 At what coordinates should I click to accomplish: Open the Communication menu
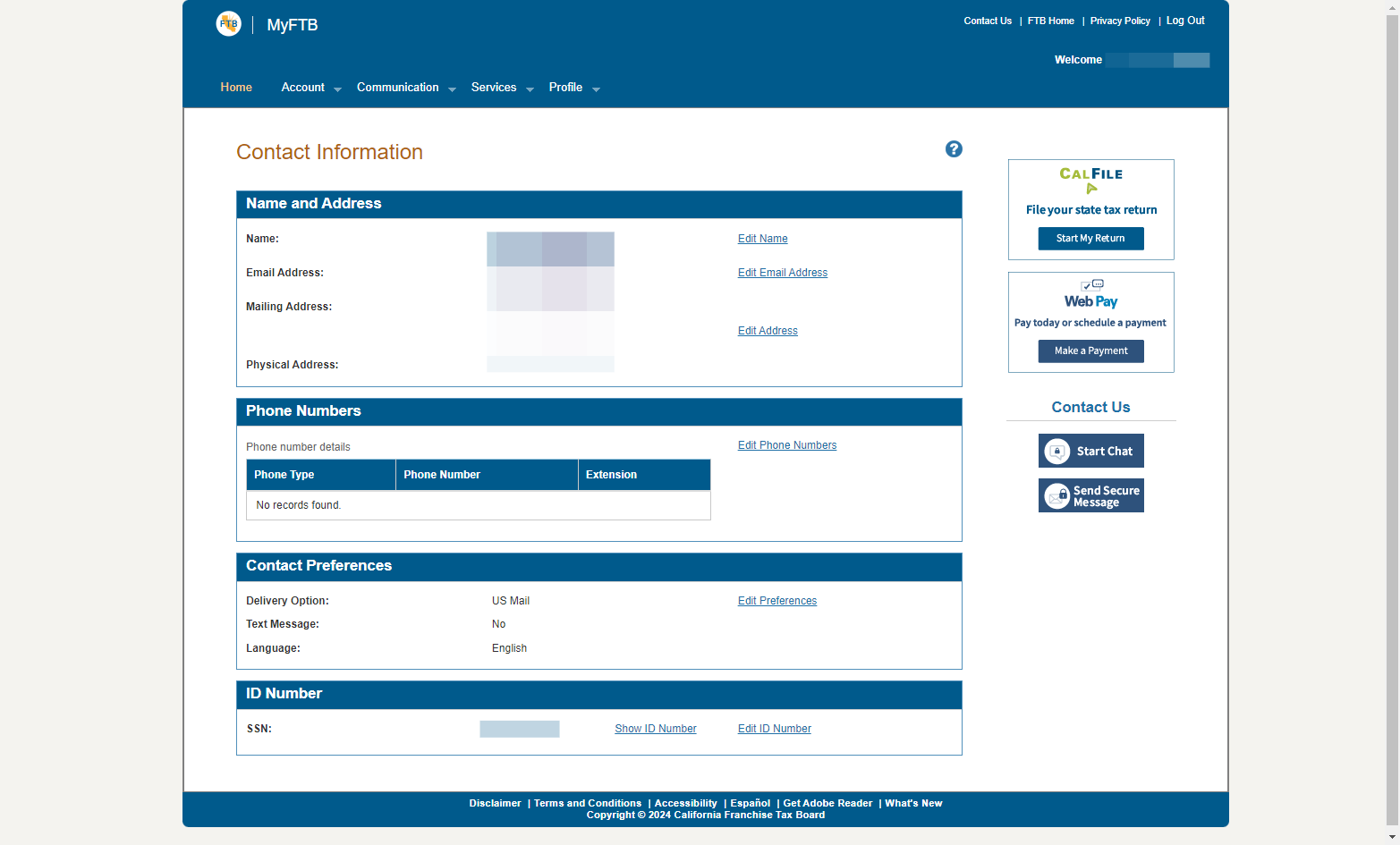click(398, 88)
